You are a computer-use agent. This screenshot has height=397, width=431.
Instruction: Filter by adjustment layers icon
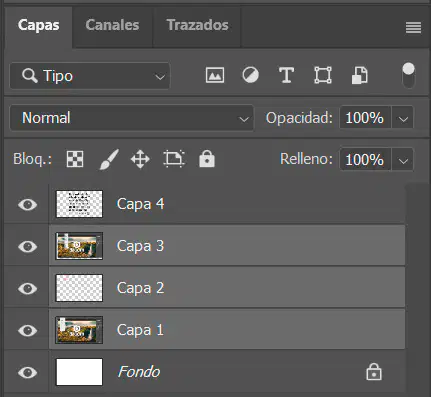click(250, 75)
